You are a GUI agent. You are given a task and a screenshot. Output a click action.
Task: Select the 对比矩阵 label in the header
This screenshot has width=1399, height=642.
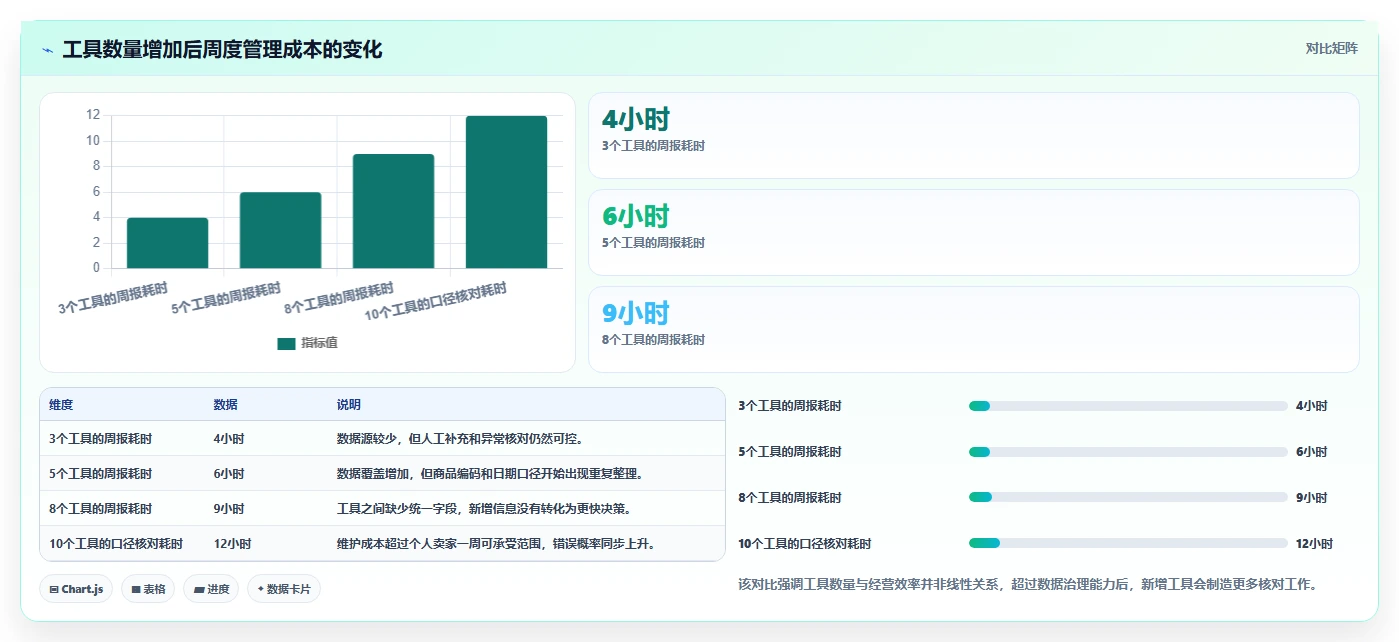coord(1331,48)
